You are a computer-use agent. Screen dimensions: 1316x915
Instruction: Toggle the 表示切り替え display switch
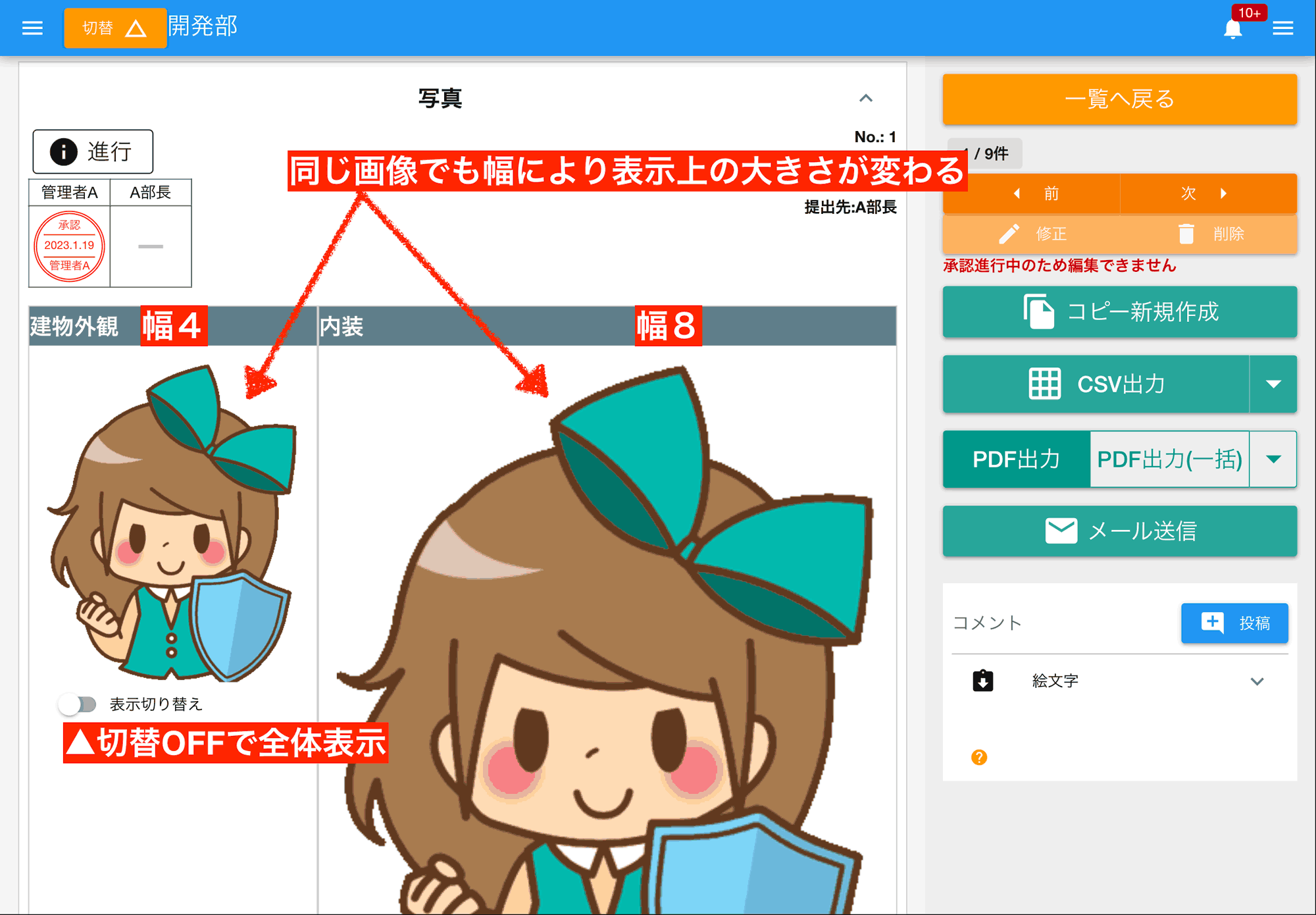[78, 703]
